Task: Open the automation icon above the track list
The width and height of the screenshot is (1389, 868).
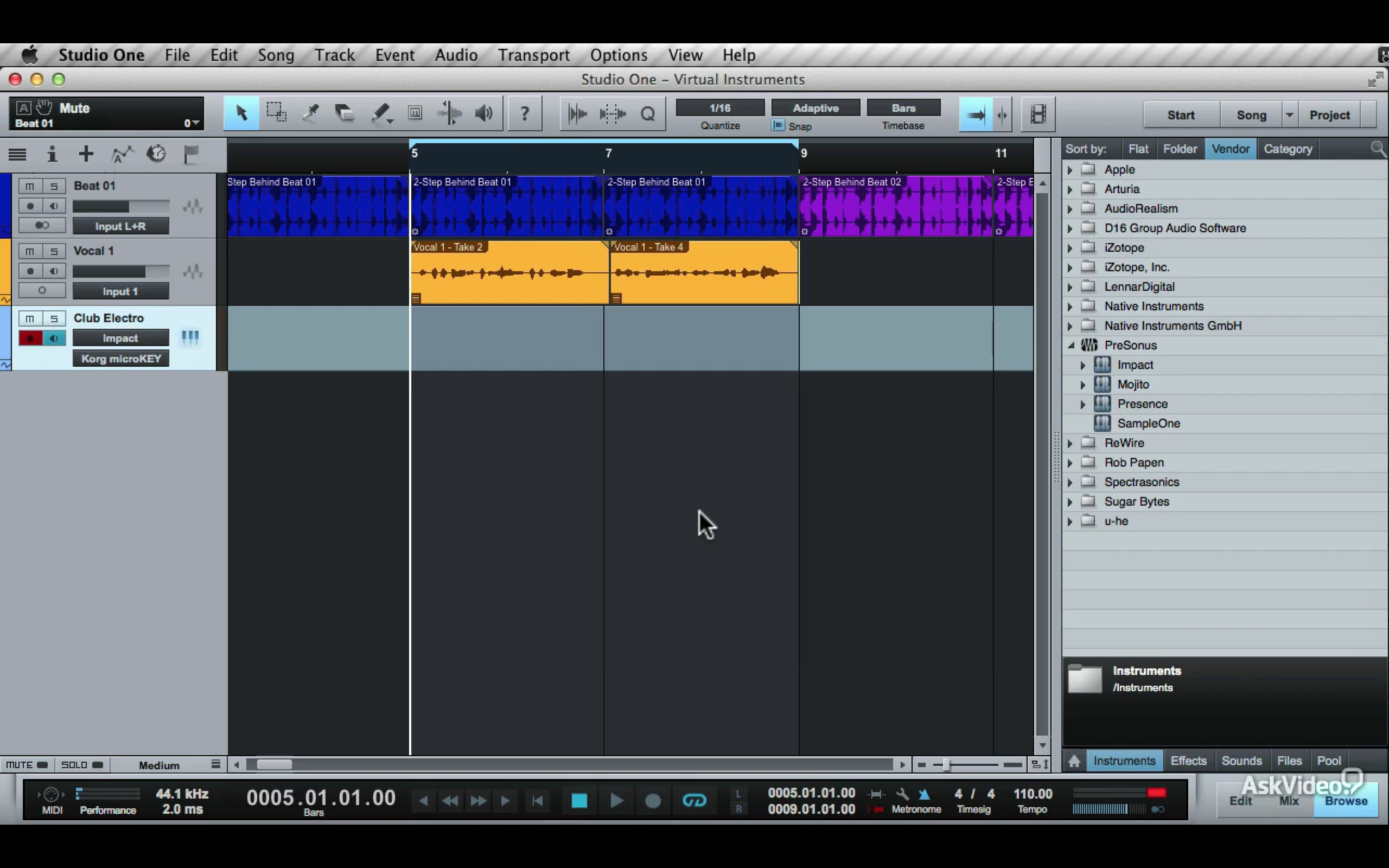Action: (x=122, y=154)
